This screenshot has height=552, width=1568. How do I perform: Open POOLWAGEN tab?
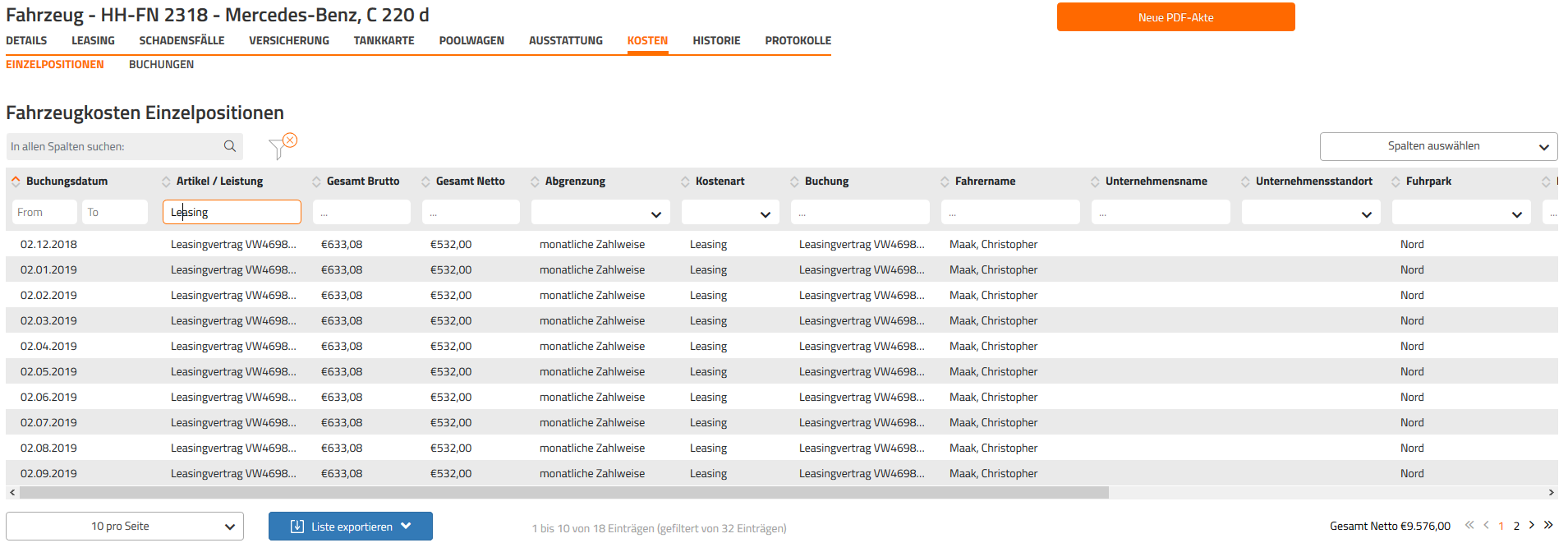tap(471, 40)
